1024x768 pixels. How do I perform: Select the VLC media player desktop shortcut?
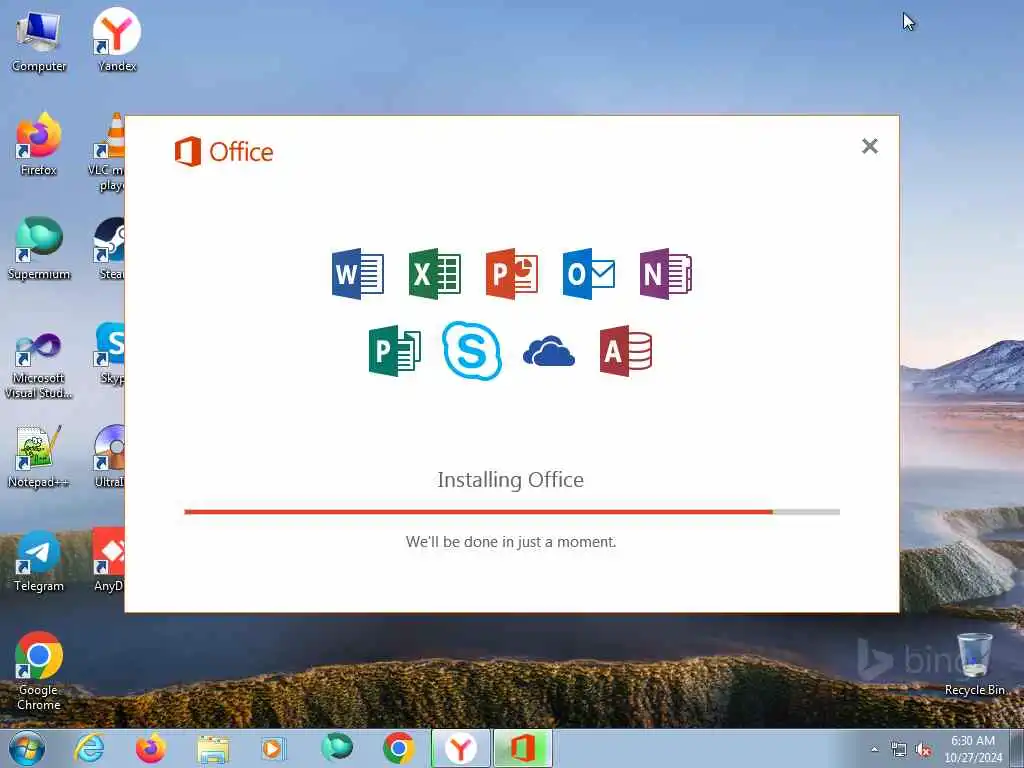point(106,152)
